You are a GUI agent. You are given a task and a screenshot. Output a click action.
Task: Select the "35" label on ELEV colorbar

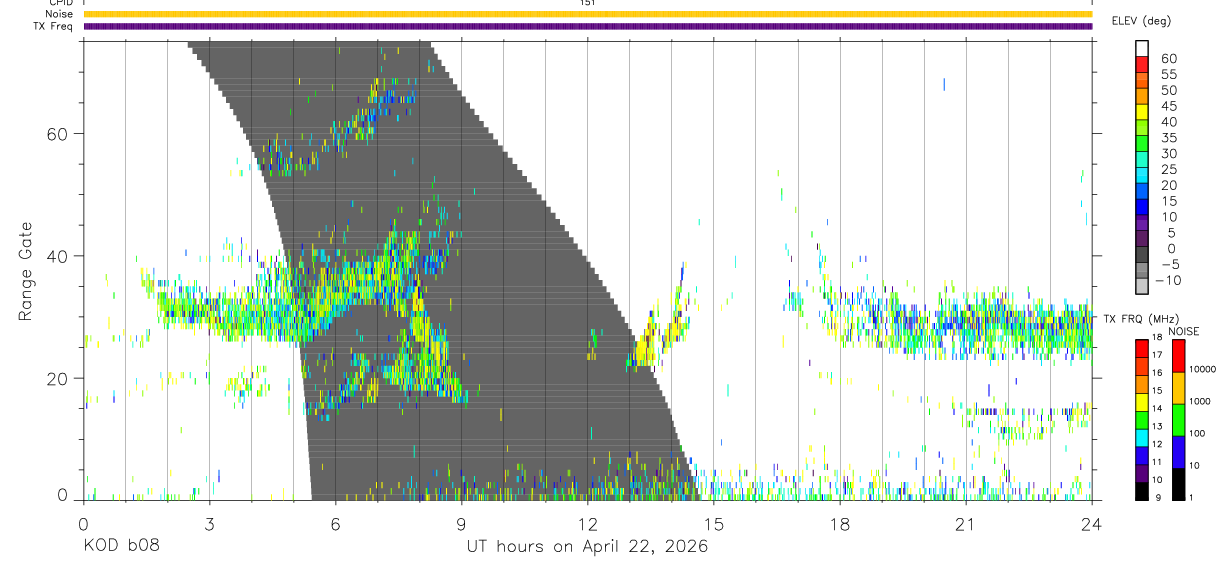1169,137
